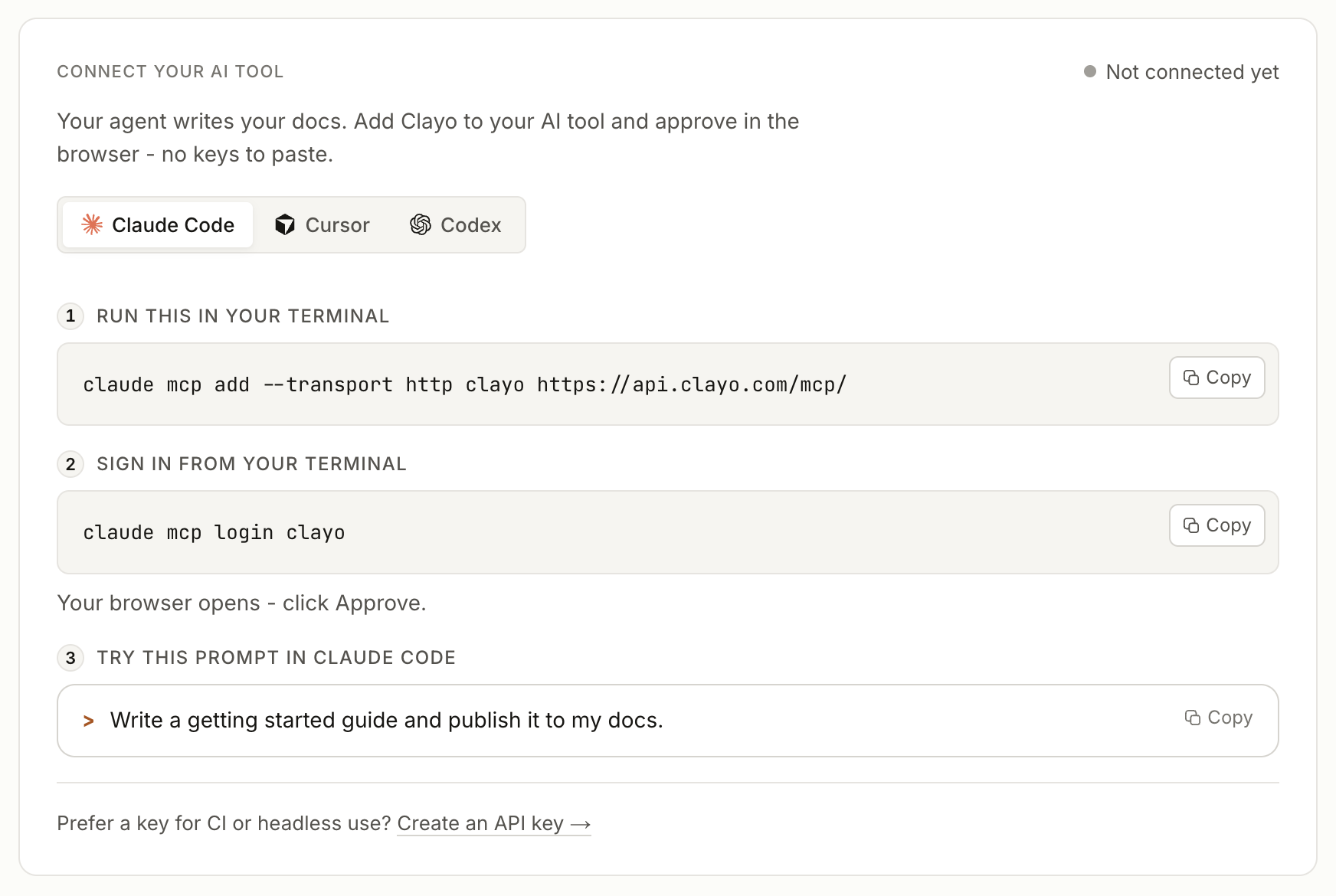
Task: Click the 'SIGN IN FROM YOUR TERMINAL' heading
Action: pyautogui.click(x=251, y=464)
